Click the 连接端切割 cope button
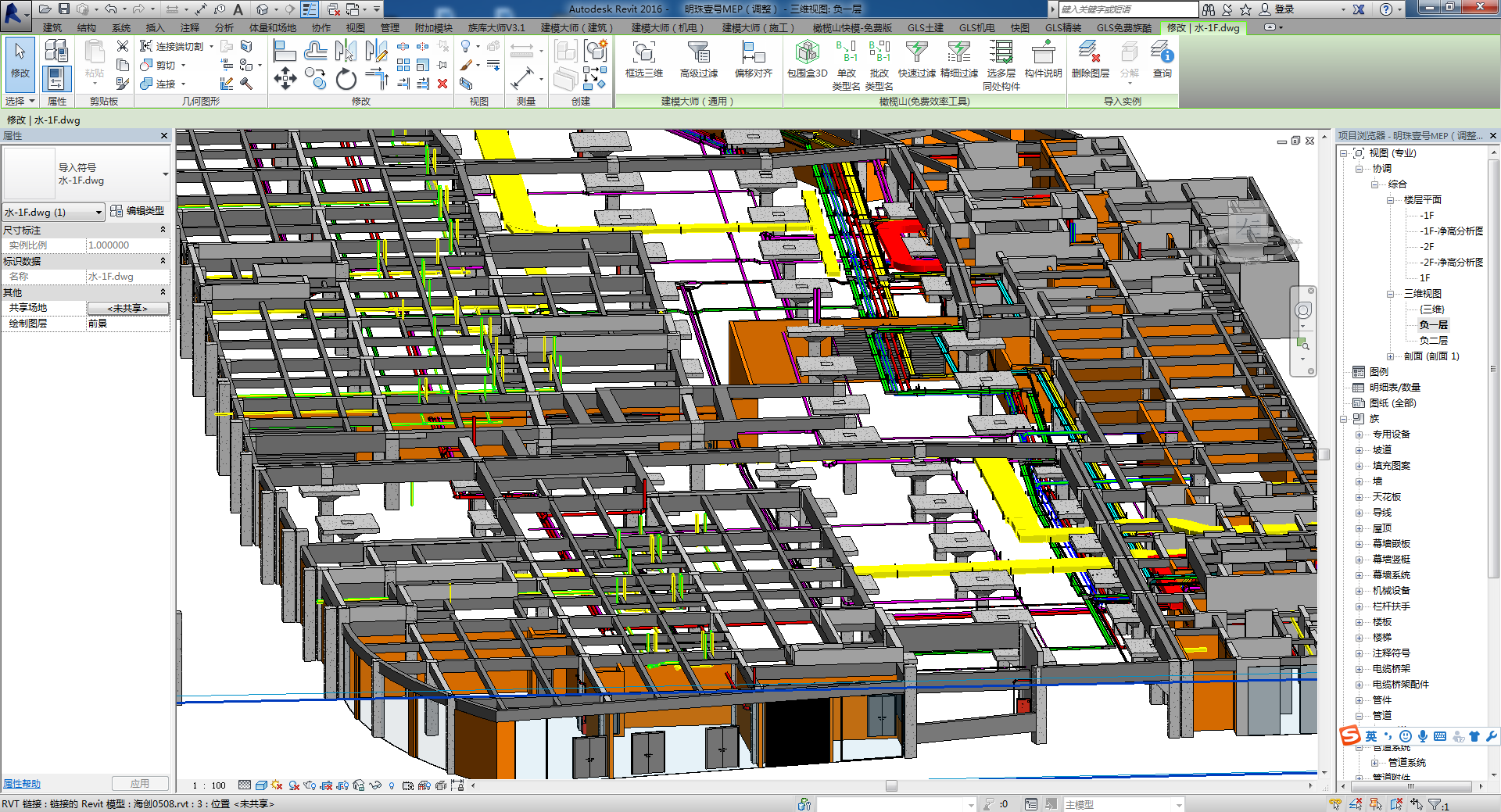 (172, 46)
